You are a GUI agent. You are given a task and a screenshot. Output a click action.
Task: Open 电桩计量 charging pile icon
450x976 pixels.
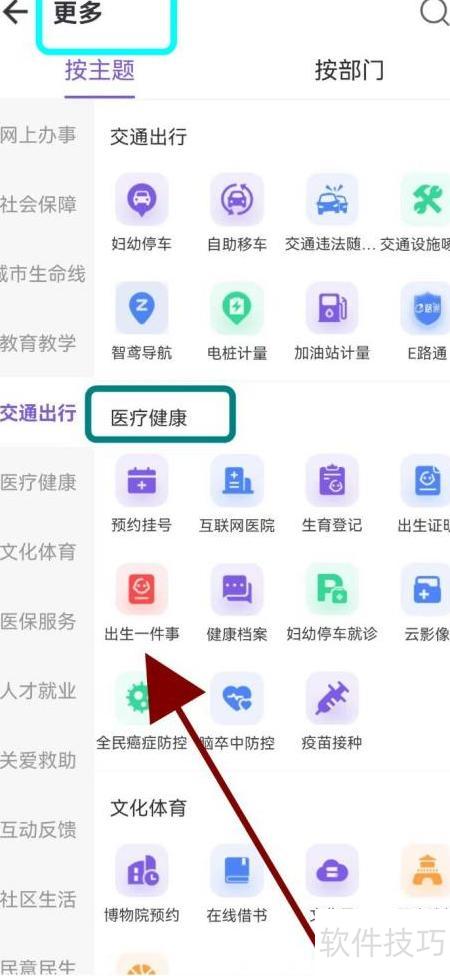[237, 308]
